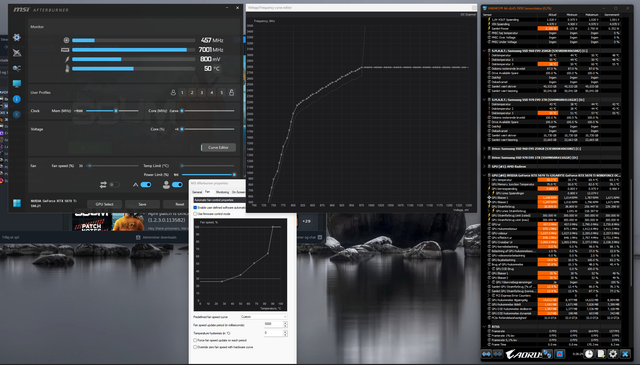Click the core clock gauge icon in Monitor
The height and width of the screenshot is (365, 640).
pyautogui.click(x=66, y=40)
